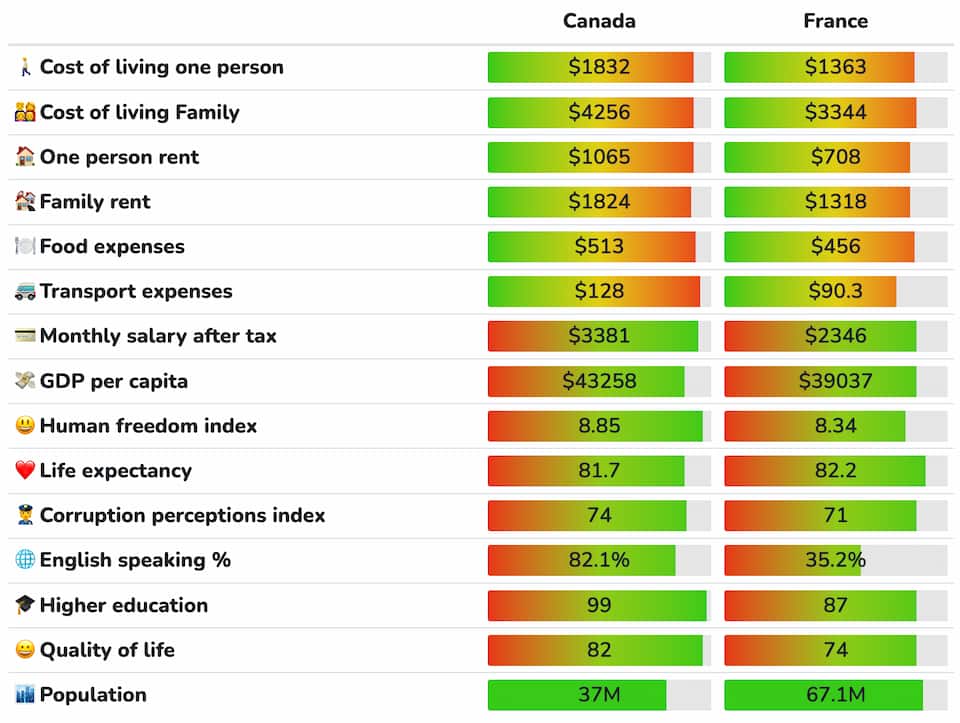Click the plate icon beside Food expenses
The image size is (960, 723).
pyautogui.click(x=25, y=247)
